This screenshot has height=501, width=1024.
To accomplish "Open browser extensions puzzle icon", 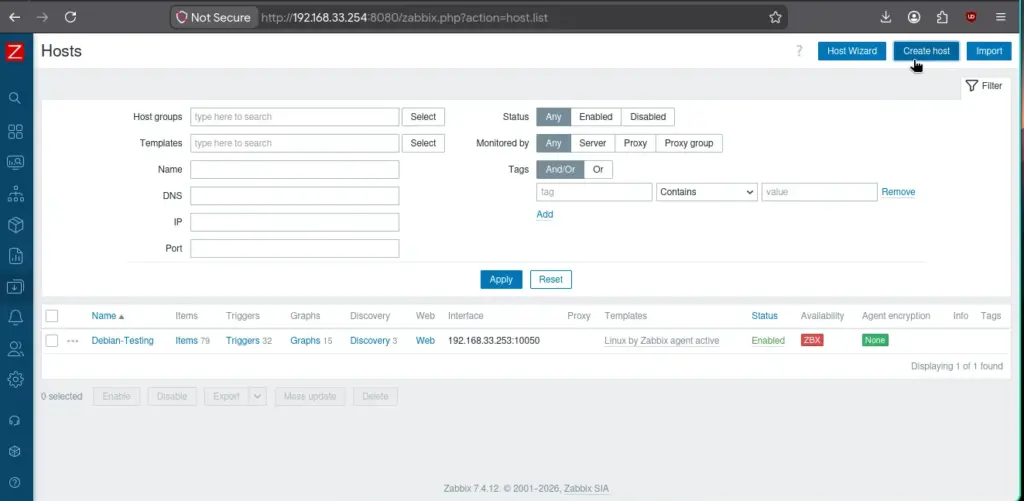I will pos(942,18).
